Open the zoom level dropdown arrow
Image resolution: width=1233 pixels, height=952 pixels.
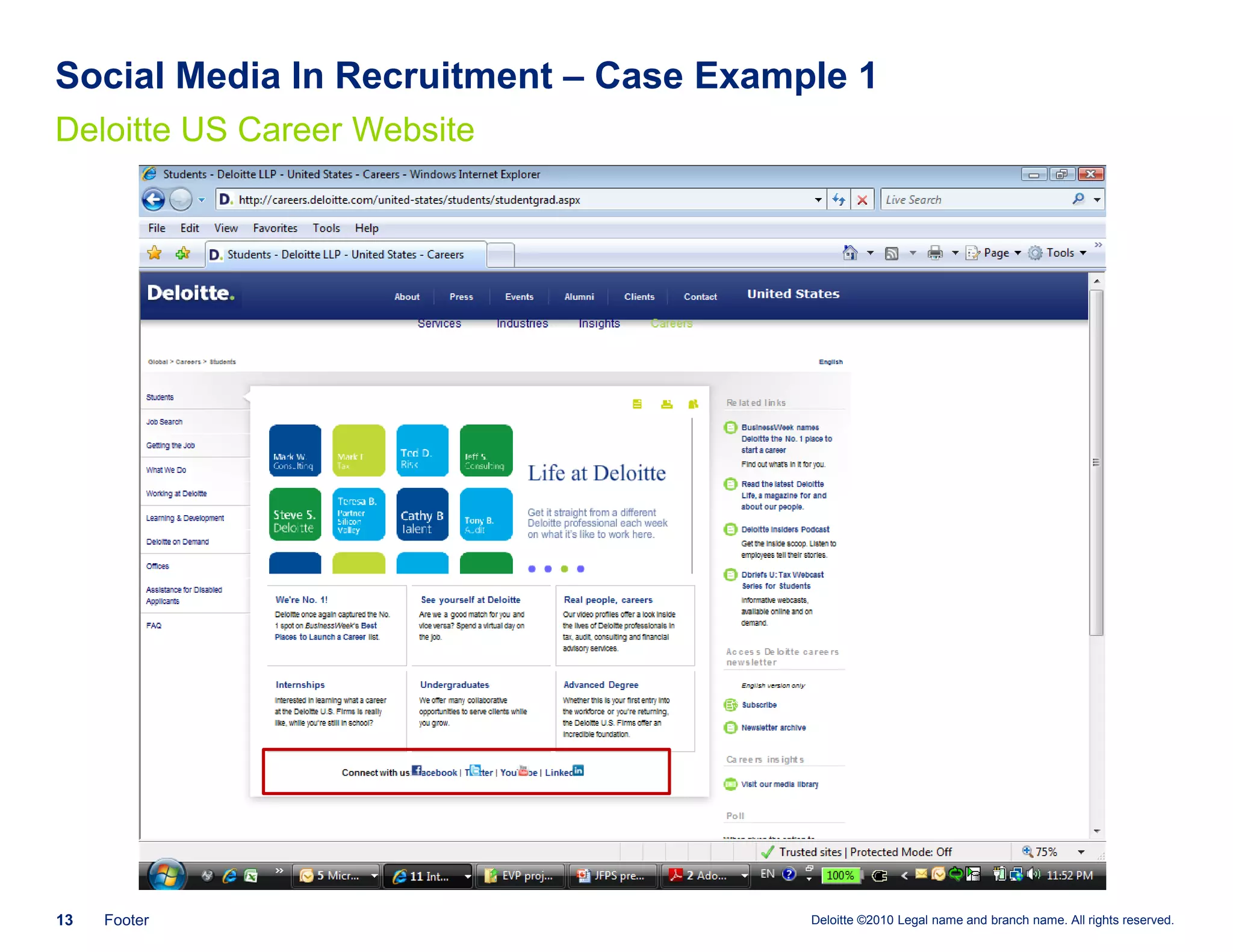pos(1081,852)
